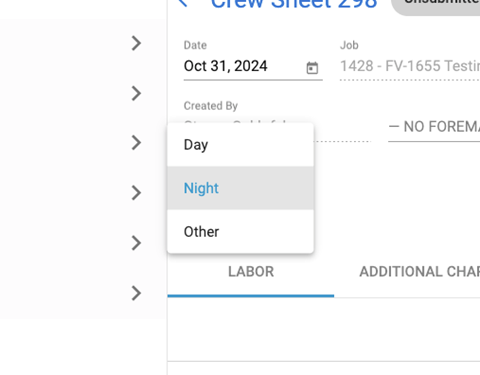Click the Job field label
Screen dimensions: 480x375
349,45
